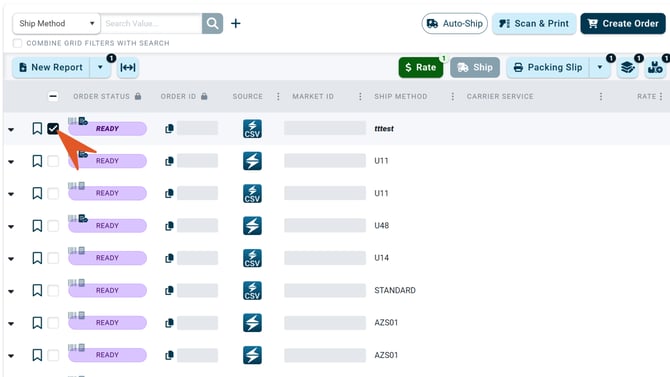Bookmark the STANDARD order row

[x=37, y=290]
